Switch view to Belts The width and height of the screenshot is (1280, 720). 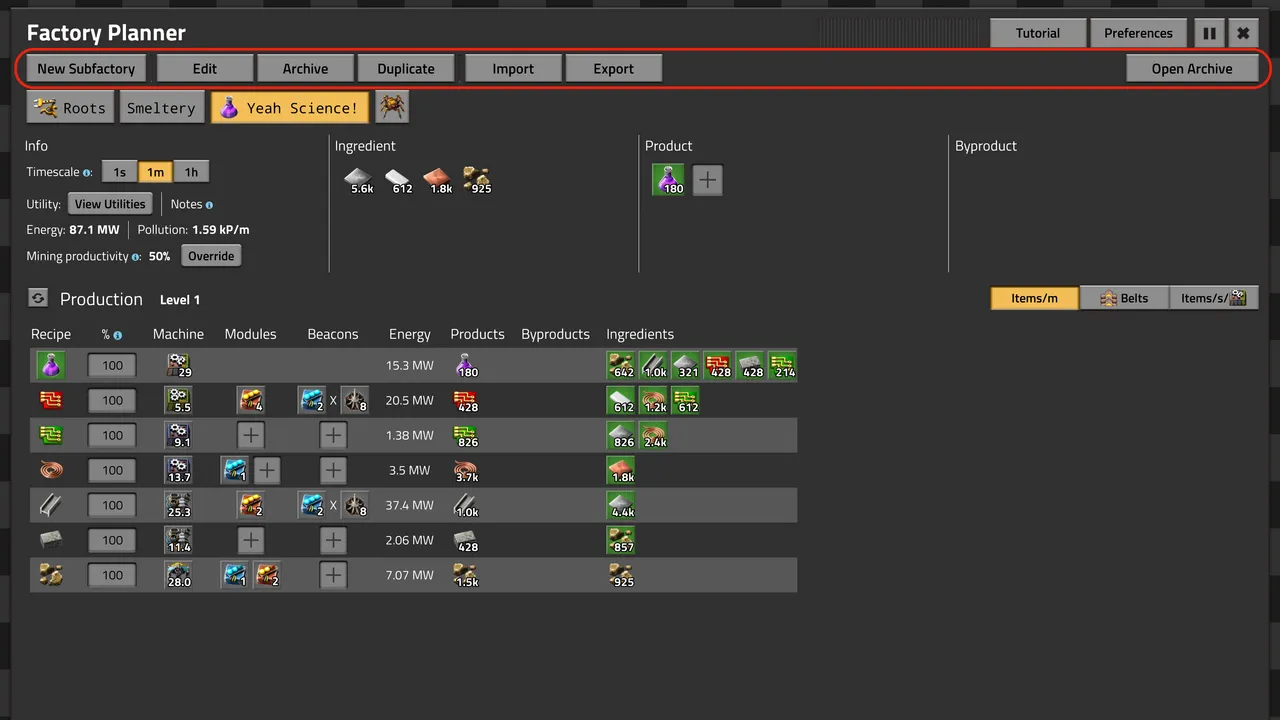click(1124, 298)
